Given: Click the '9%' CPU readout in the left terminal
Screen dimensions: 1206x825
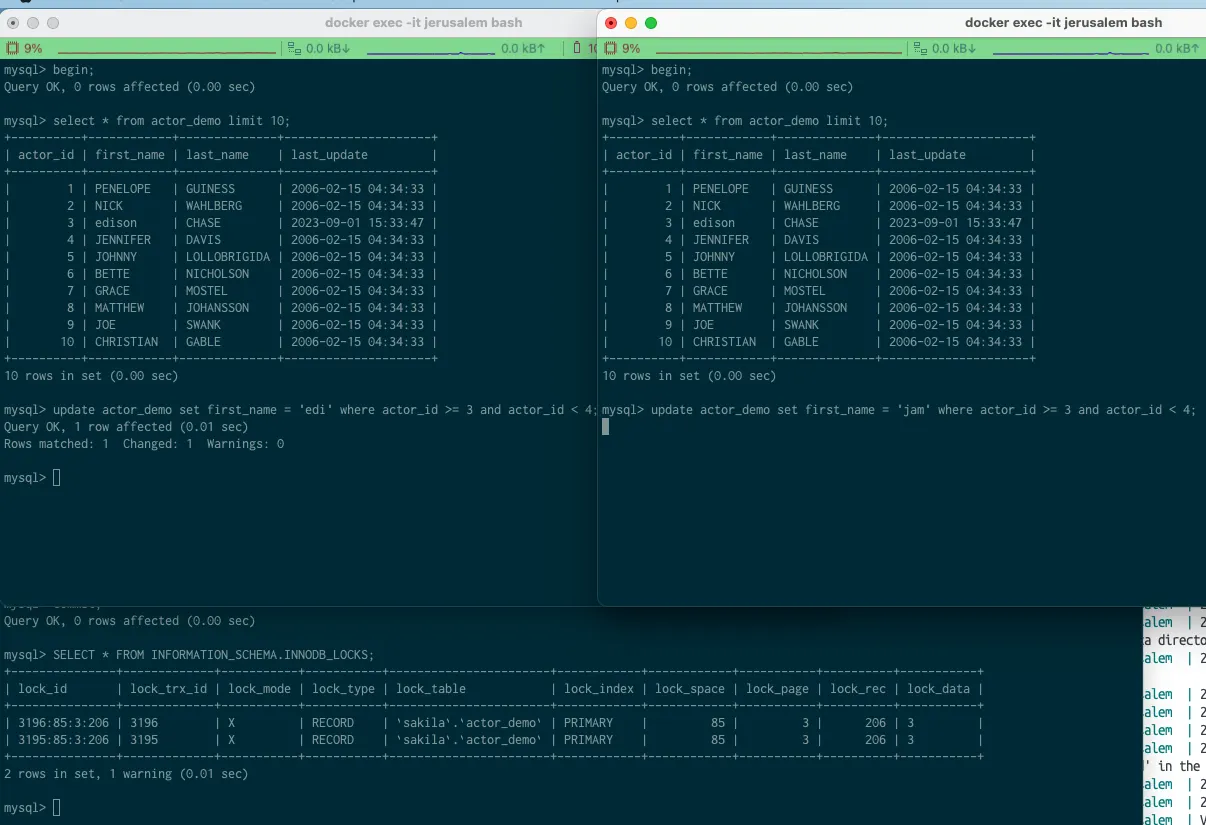Looking at the screenshot, I should 33,48.
